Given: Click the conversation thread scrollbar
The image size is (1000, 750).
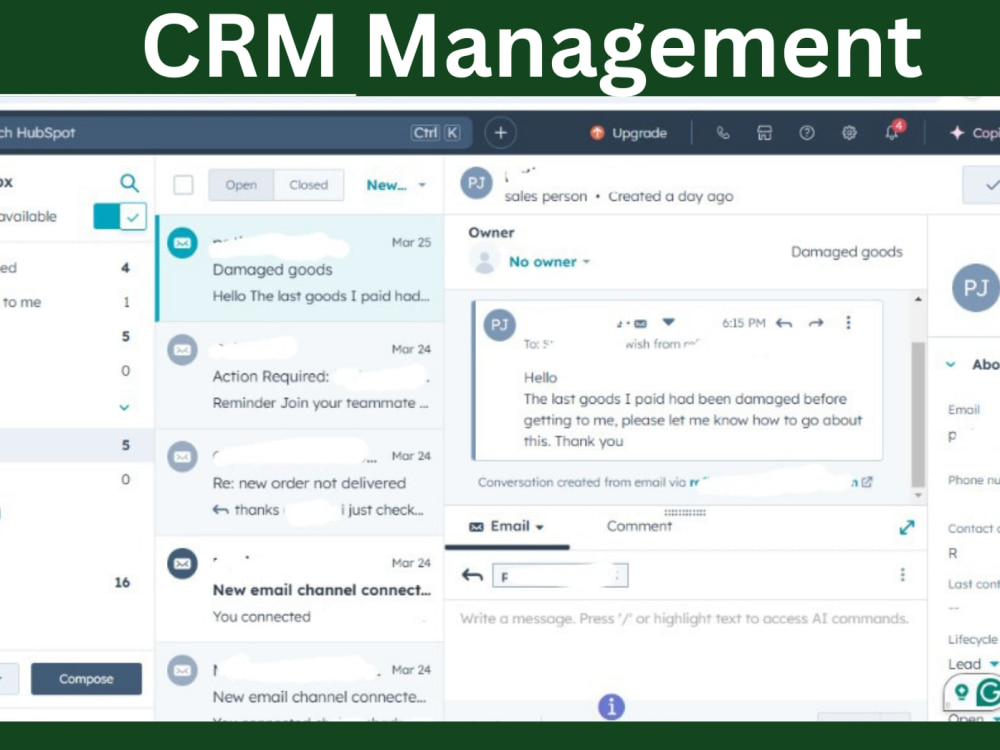Looking at the screenshot, I should pyautogui.click(x=918, y=415).
